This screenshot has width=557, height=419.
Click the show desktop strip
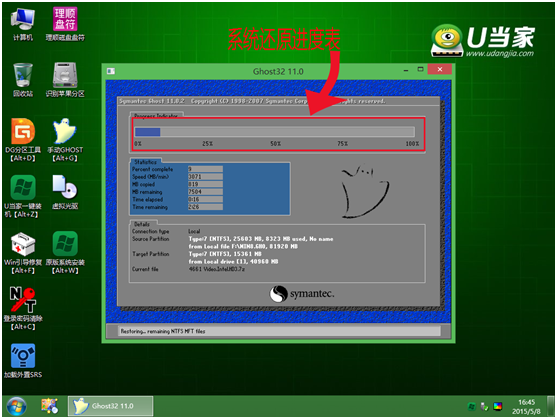[x=552, y=406]
